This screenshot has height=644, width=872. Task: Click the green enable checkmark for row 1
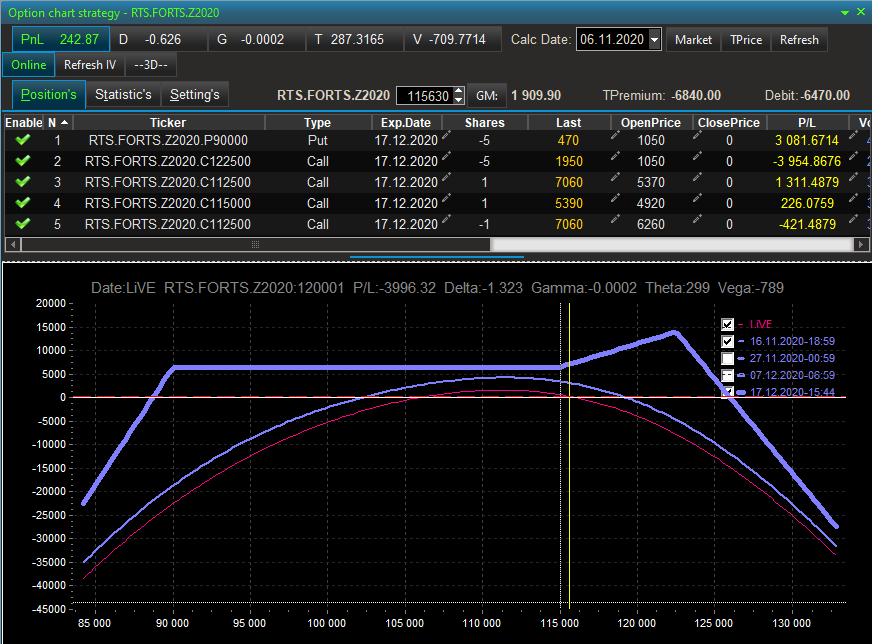coord(23,141)
